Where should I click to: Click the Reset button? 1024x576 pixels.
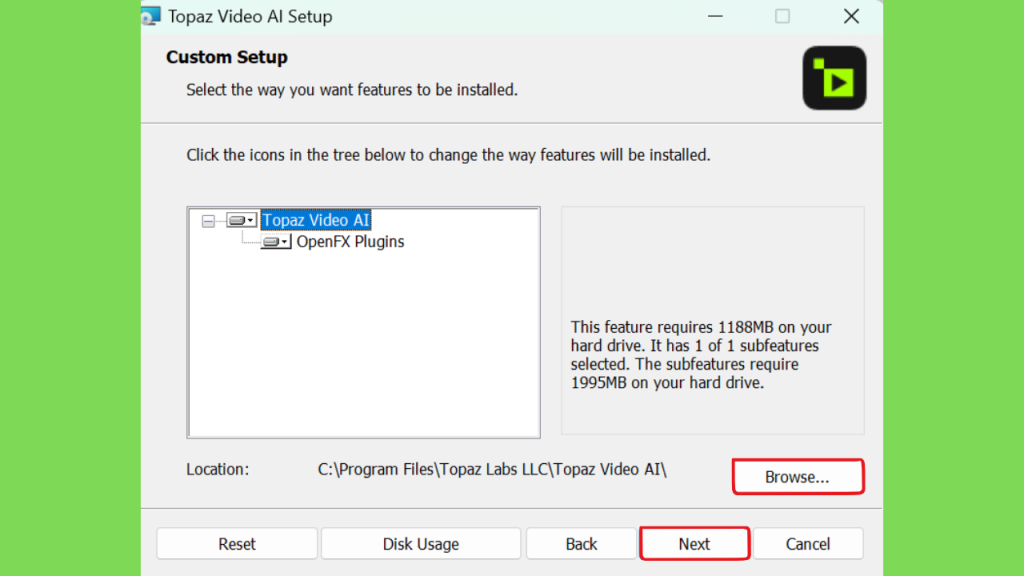[x=236, y=544]
